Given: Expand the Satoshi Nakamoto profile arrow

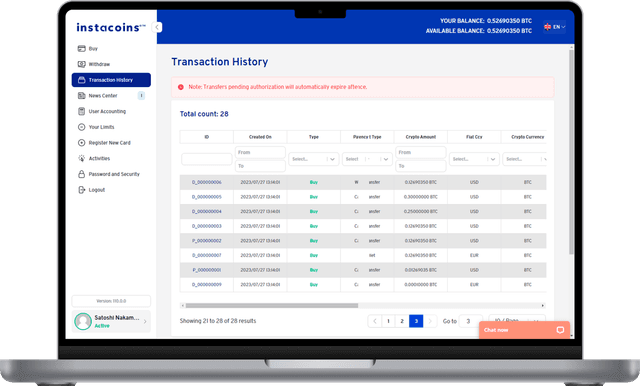Looking at the screenshot, I should tap(145, 322).
